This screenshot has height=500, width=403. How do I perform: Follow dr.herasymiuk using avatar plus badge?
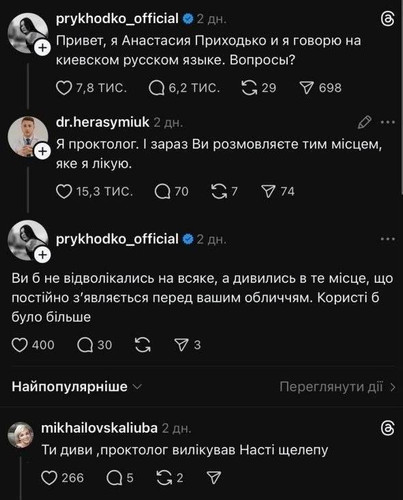click(x=42, y=152)
